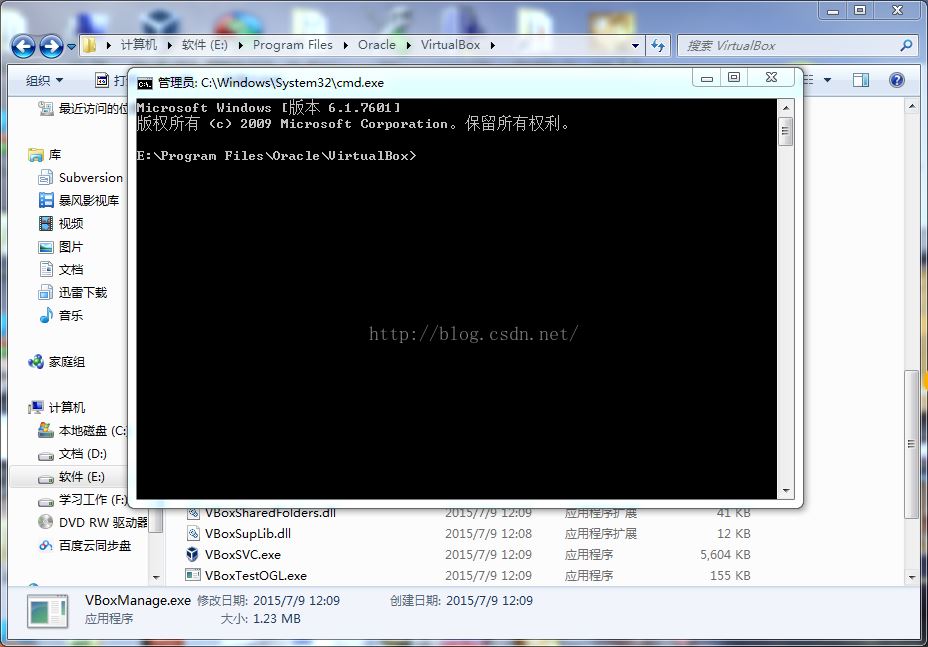Click cmd window scrollbar up arrow

785,108
